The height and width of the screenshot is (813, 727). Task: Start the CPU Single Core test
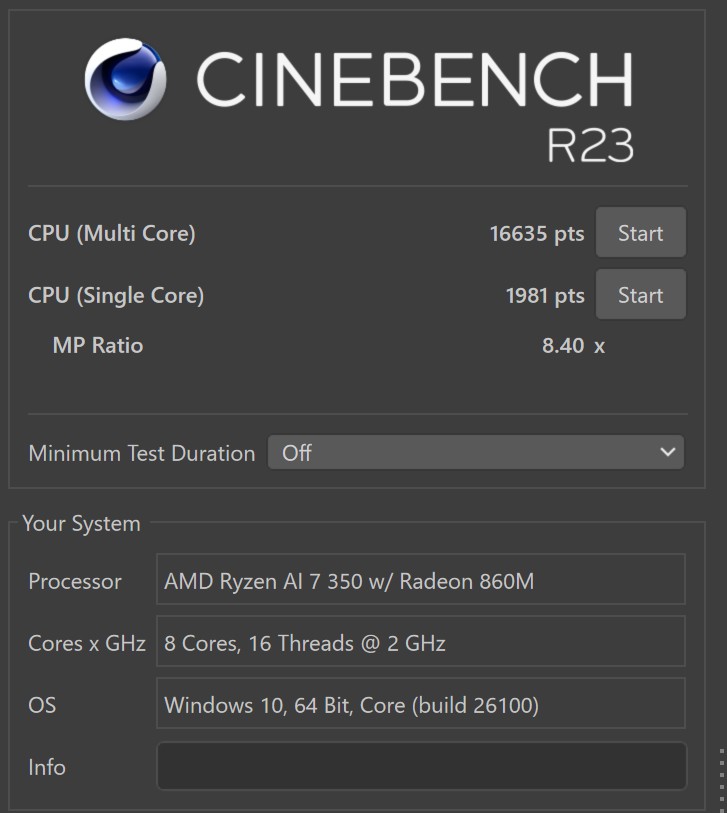(640, 295)
